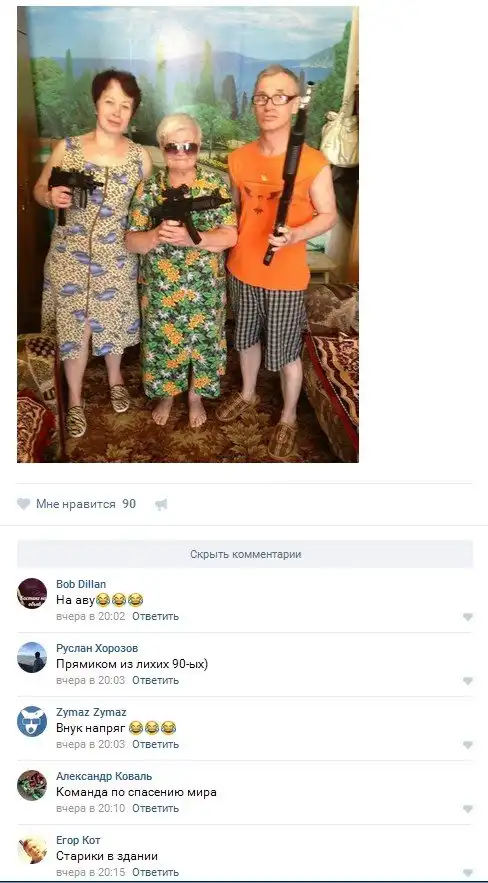Like Zymaz Zymaz's comment heart

(x=468, y=745)
